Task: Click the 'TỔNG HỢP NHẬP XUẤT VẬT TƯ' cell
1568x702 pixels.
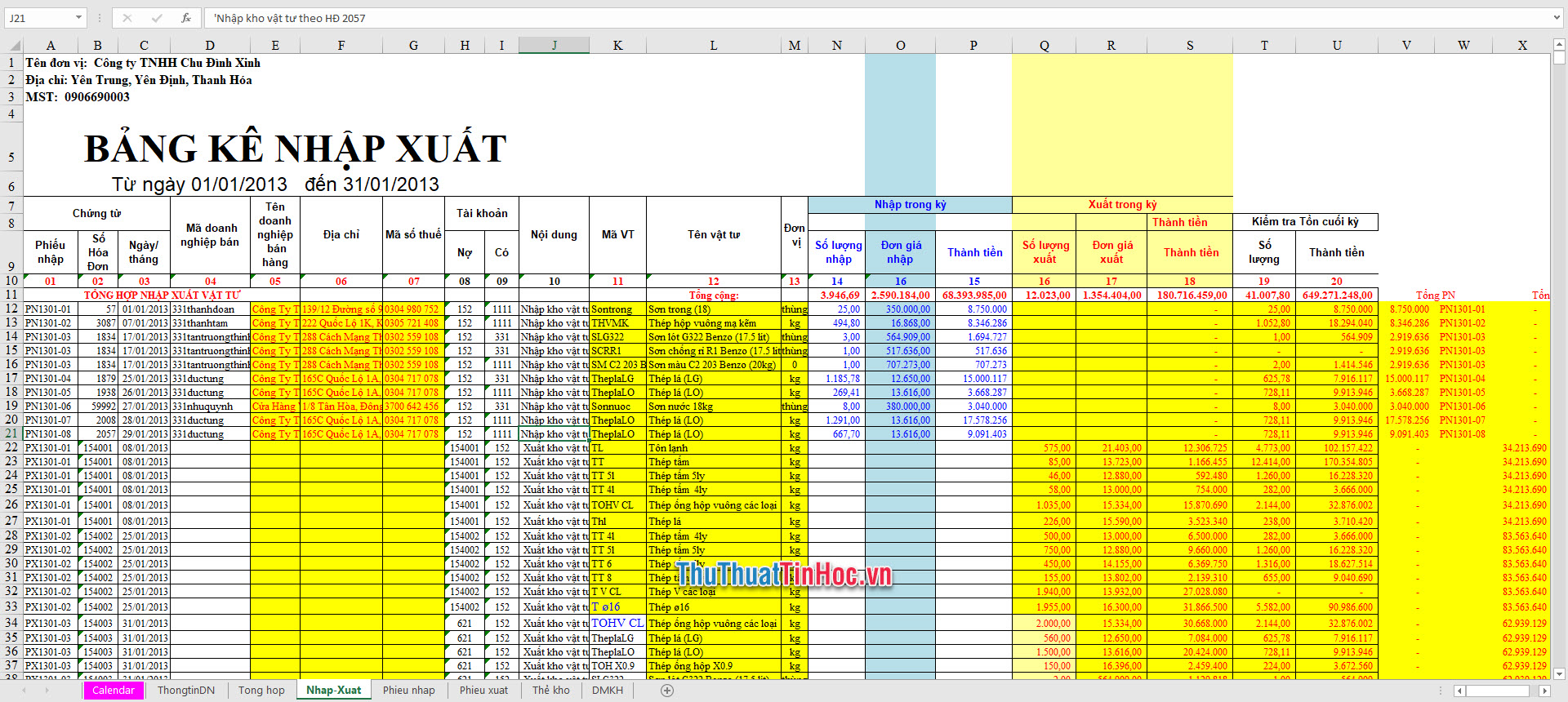Action: [162, 295]
